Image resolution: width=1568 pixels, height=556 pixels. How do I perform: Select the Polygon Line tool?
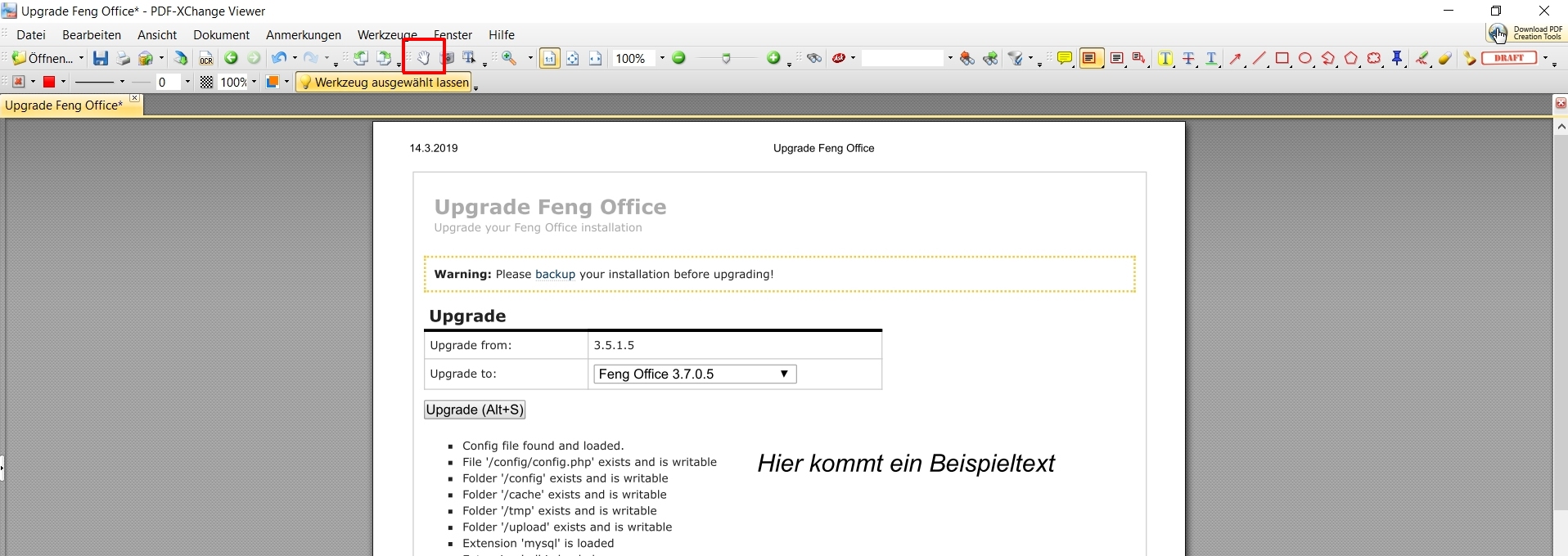(1328, 58)
